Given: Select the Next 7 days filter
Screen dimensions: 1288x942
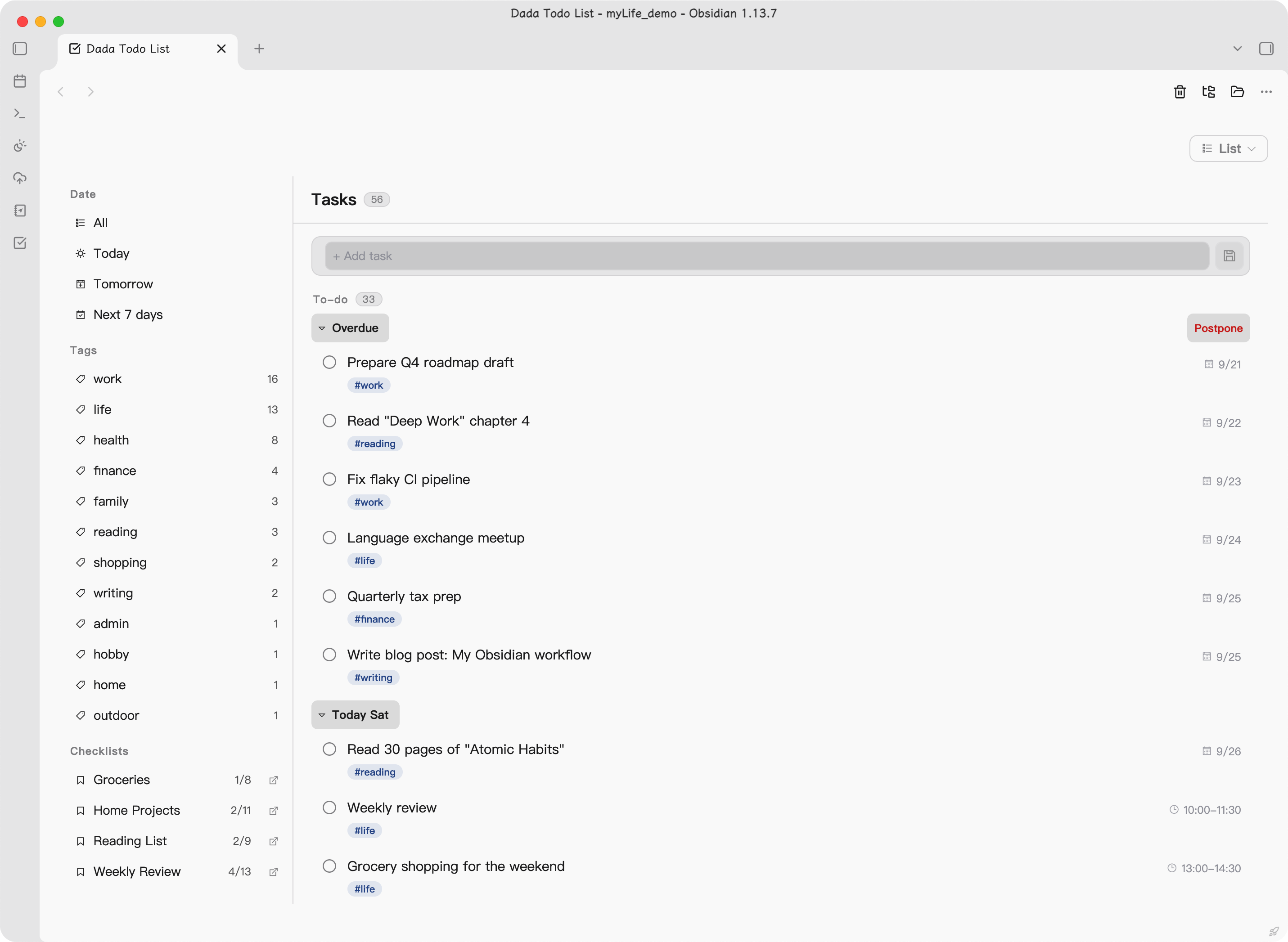Looking at the screenshot, I should (x=177, y=315).
